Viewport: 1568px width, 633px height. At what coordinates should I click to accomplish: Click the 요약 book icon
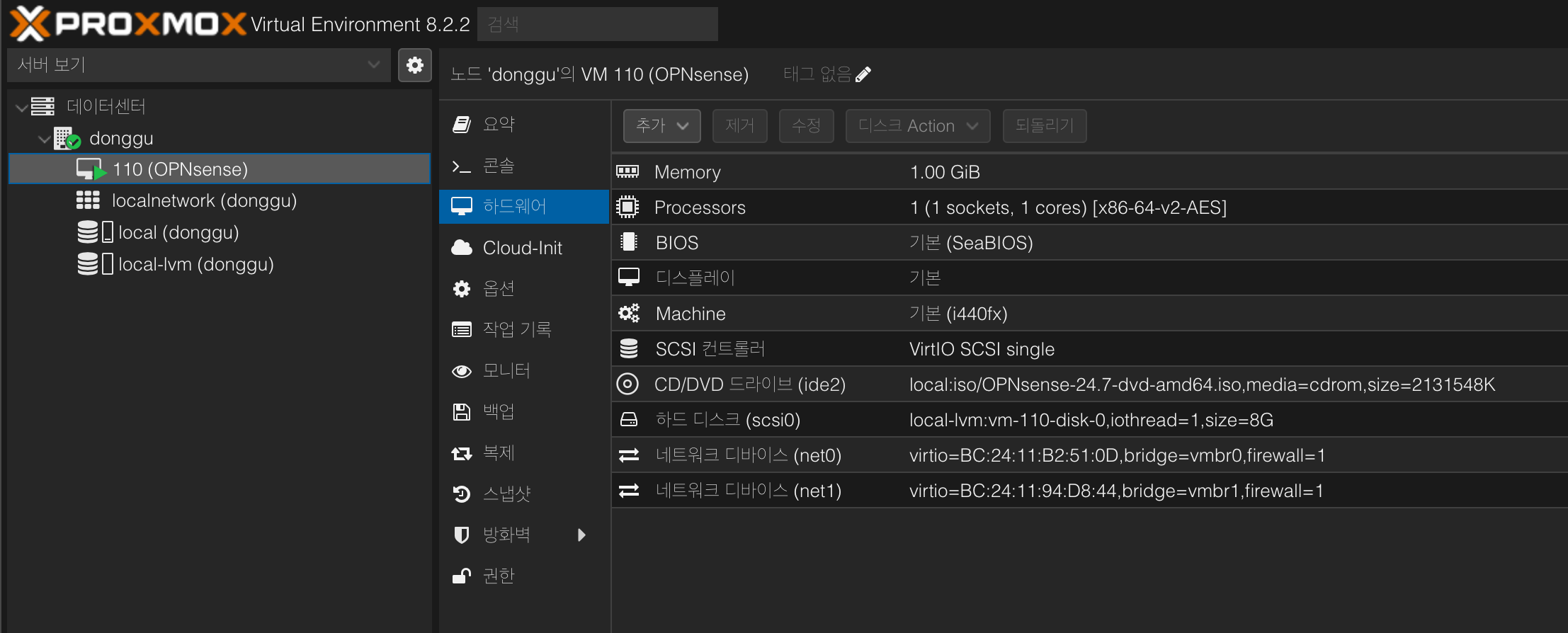pyautogui.click(x=462, y=125)
